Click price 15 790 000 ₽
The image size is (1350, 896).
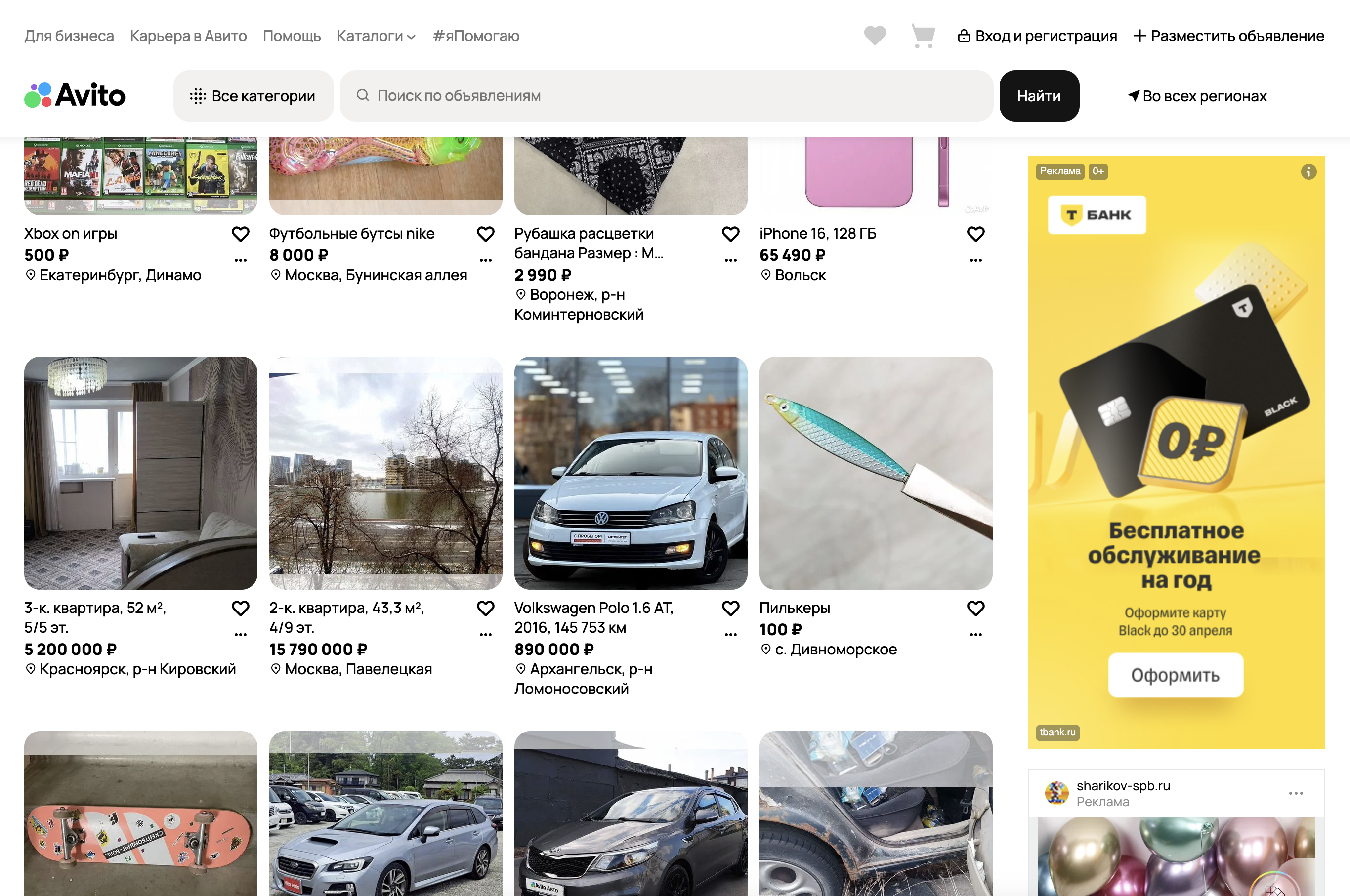318,649
